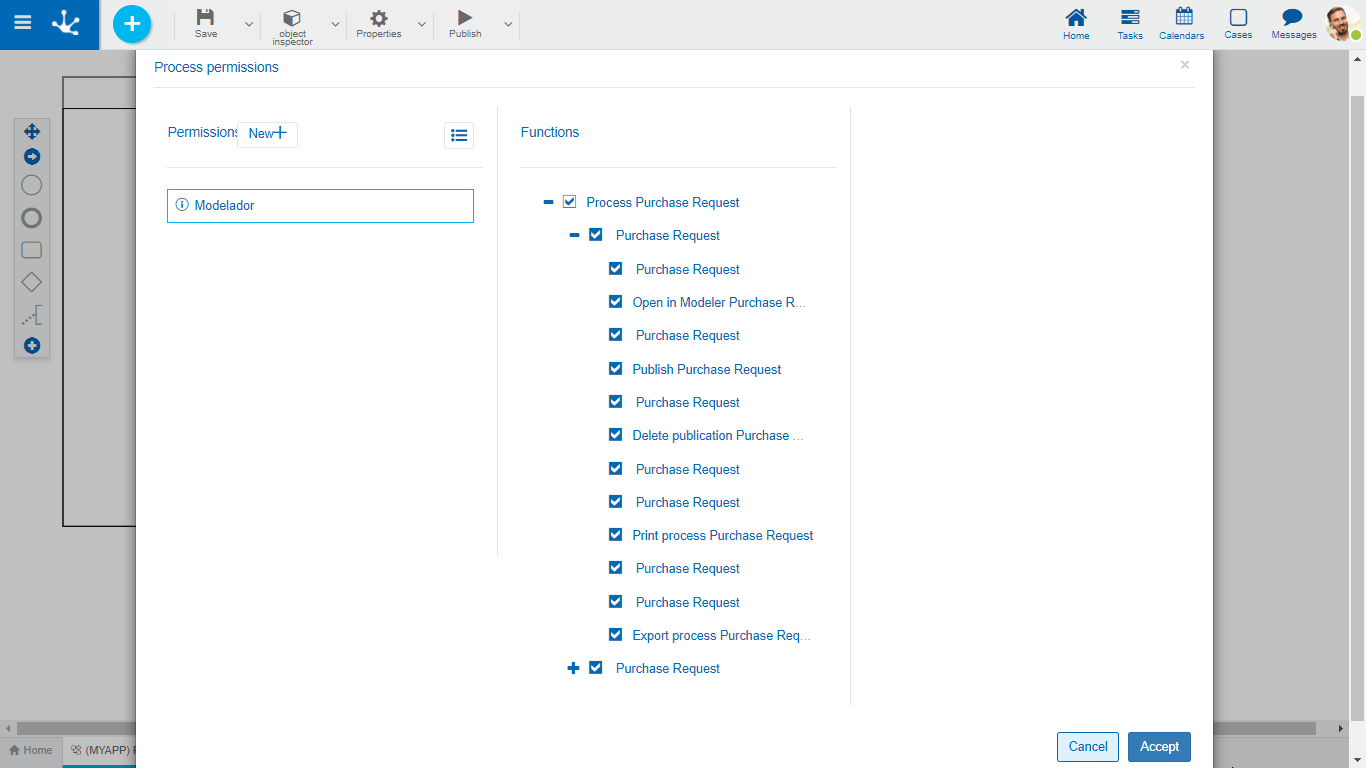Click the Accept button
This screenshot has width=1366, height=768.
(x=1160, y=747)
